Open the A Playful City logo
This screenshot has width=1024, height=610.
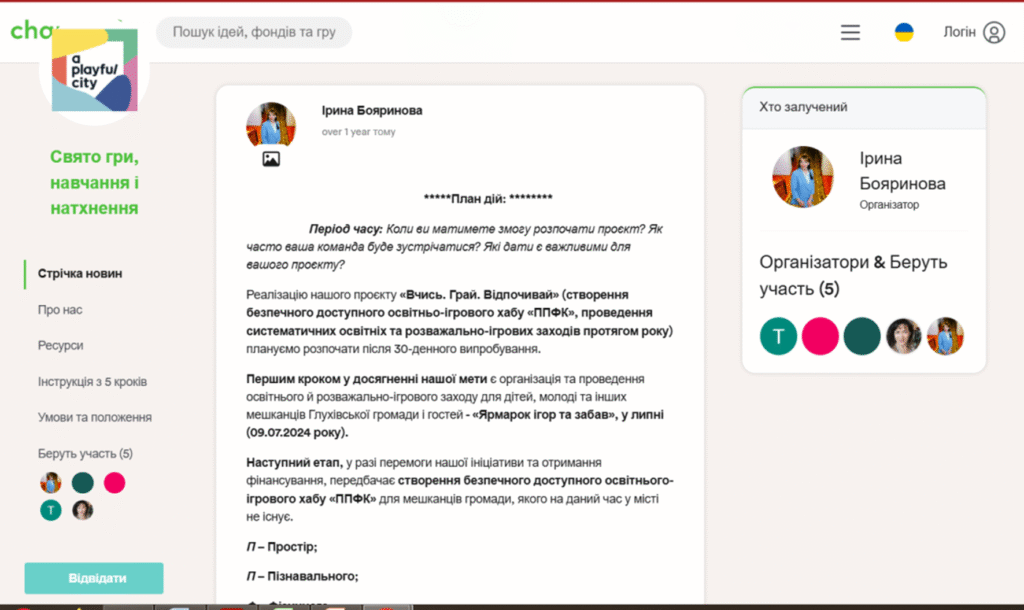pos(94,70)
